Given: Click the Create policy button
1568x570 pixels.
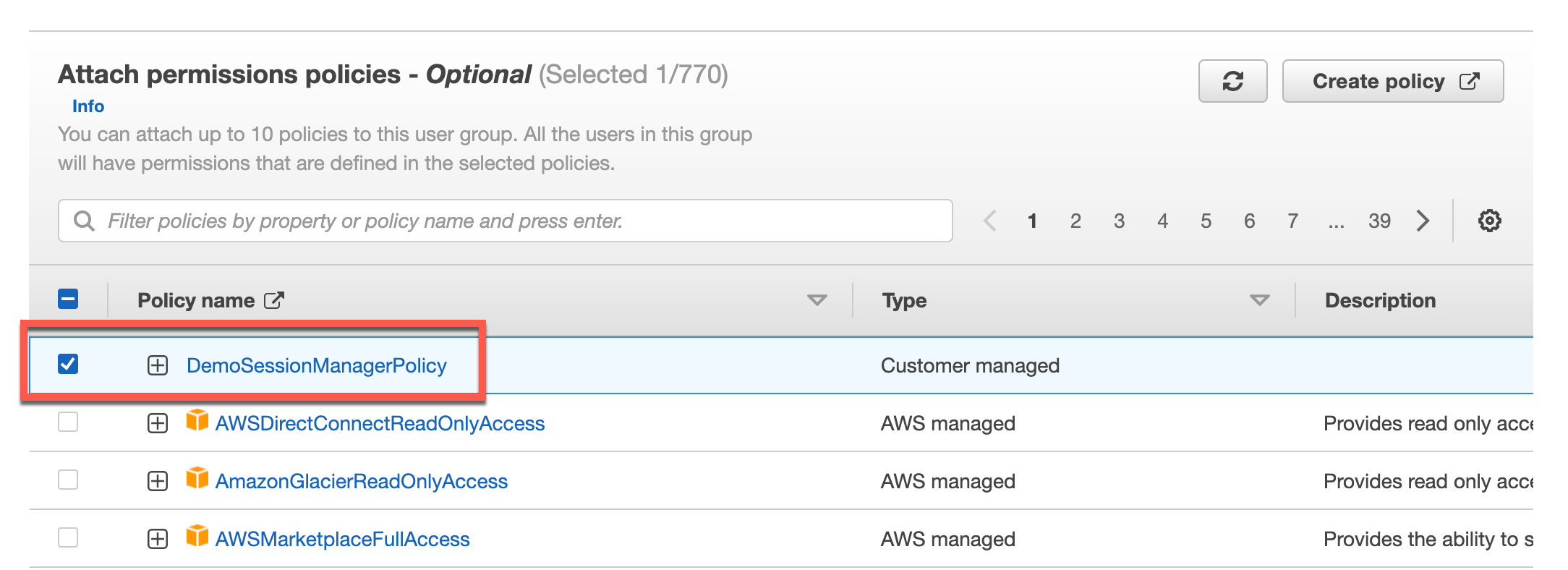Looking at the screenshot, I should click(x=1392, y=81).
